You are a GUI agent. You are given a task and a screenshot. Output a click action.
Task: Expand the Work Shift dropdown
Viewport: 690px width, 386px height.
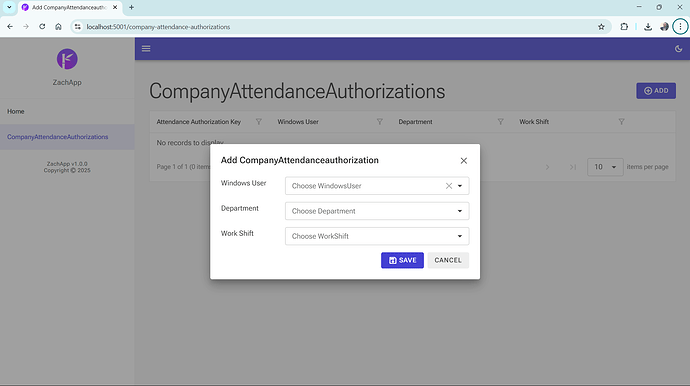coord(460,236)
